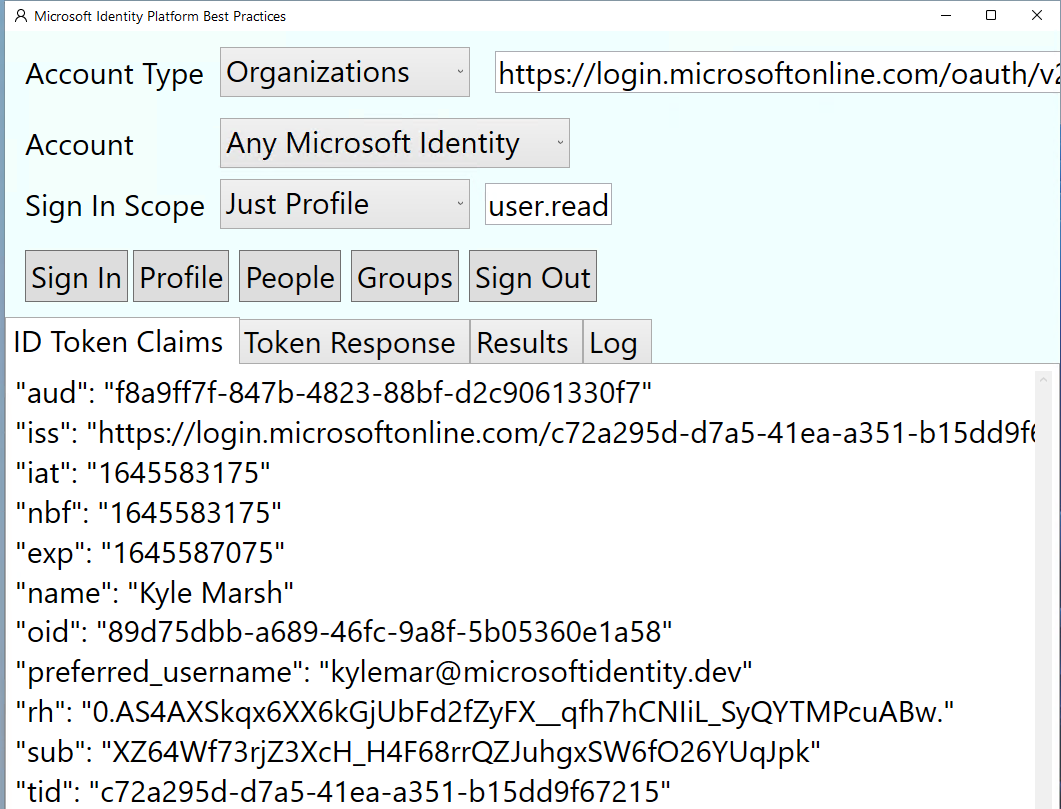Close the Microsoft Identity Platform window
Image resolution: width=1061 pixels, height=809 pixels.
pyautogui.click(x=1037, y=16)
